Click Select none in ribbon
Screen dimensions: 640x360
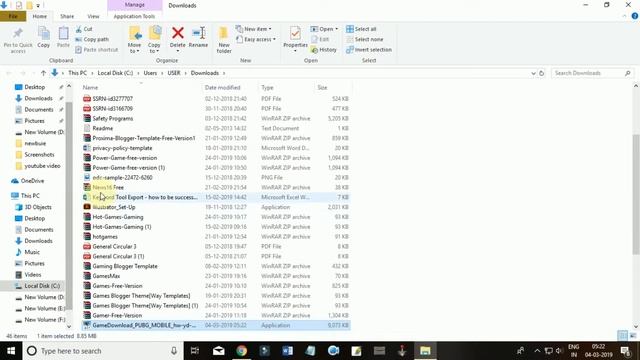[364, 40]
